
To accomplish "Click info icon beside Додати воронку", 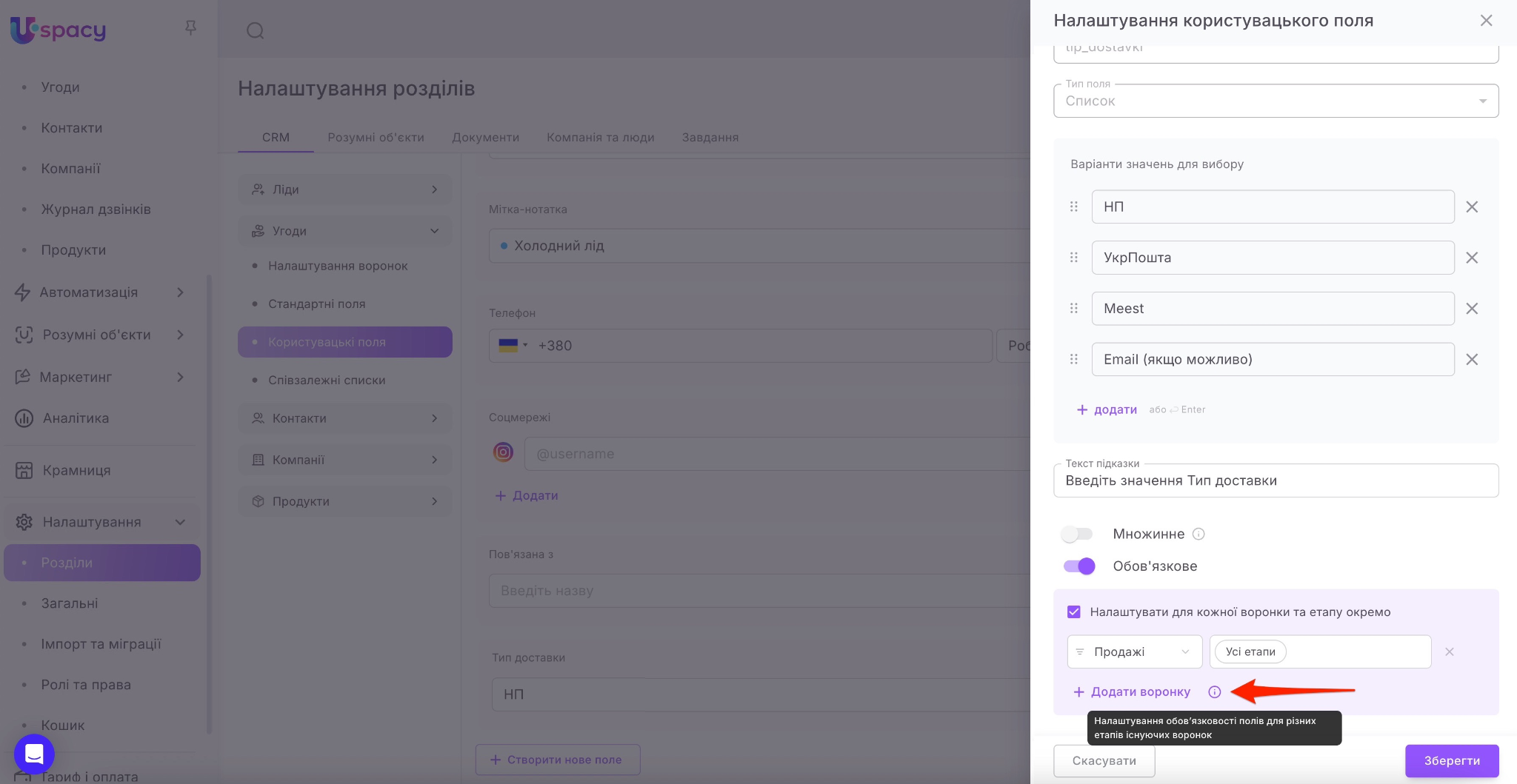I will pyautogui.click(x=1214, y=691).
